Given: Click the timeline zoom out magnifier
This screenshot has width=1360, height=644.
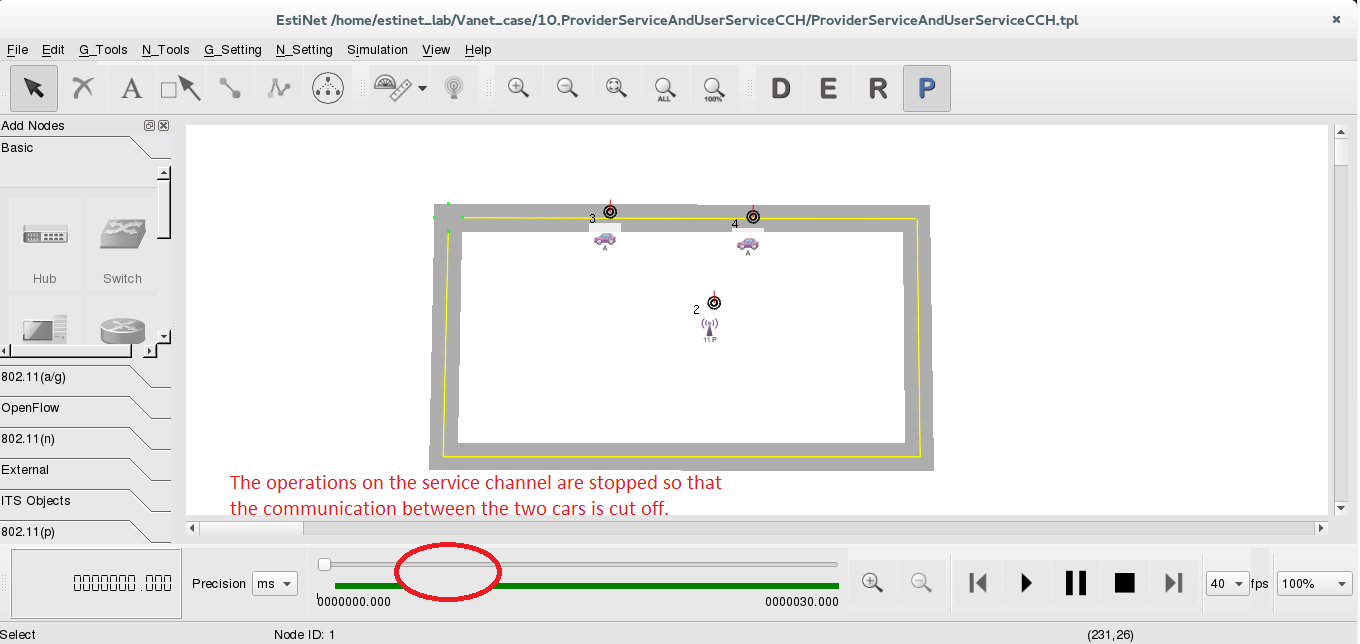Looking at the screenshot, I should click(x=922, y=583).
